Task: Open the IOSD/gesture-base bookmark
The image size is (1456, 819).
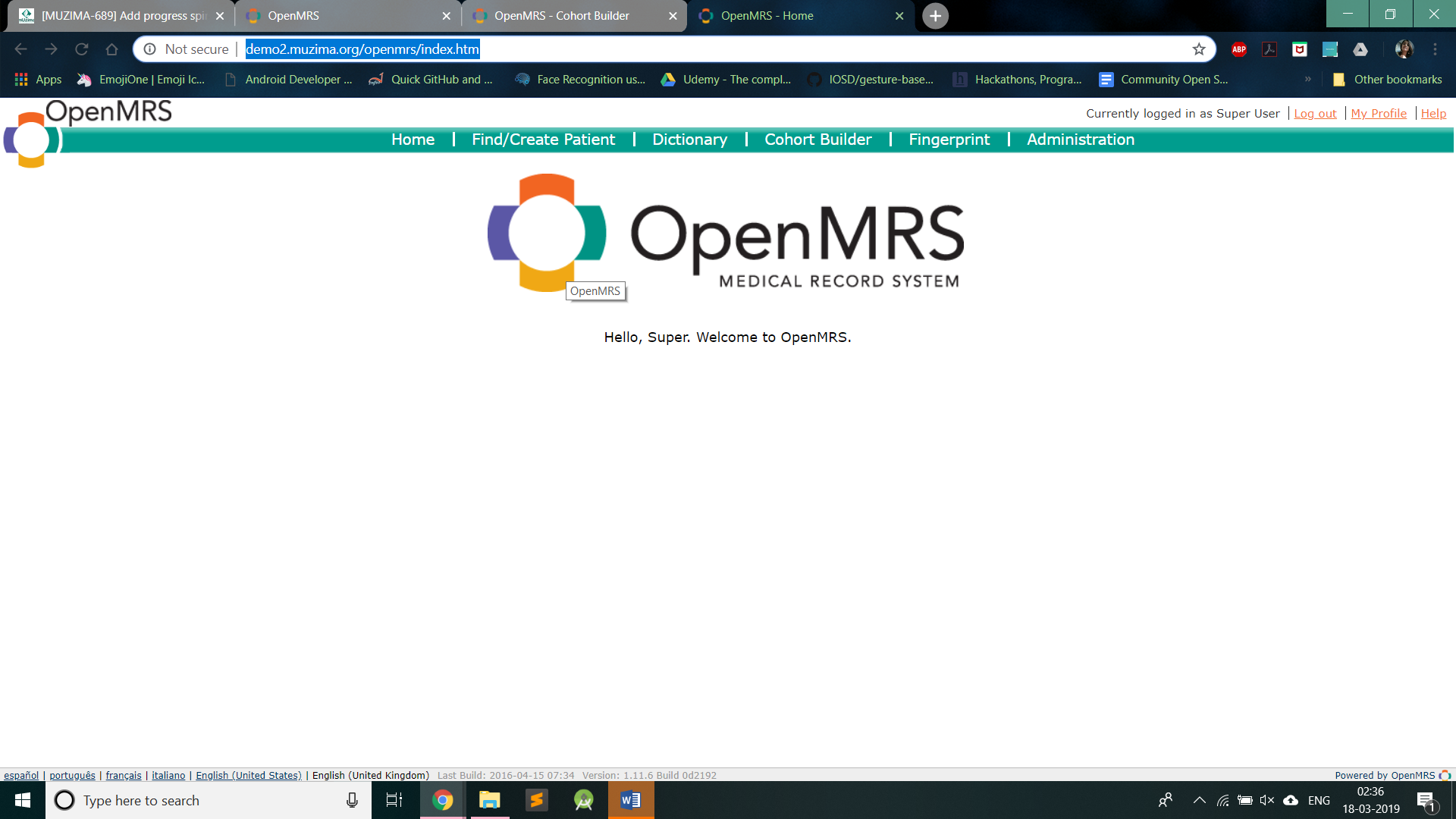Action: tap(871, 80)
